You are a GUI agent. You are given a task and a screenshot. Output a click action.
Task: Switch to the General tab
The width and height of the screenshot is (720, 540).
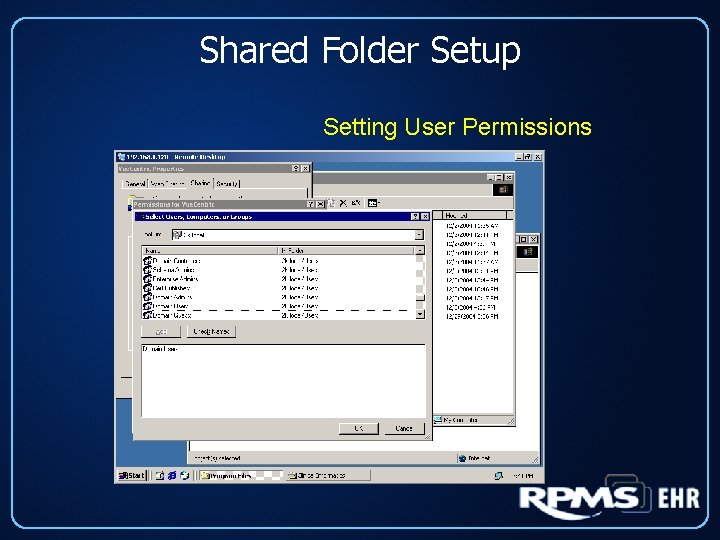(135, 184)
